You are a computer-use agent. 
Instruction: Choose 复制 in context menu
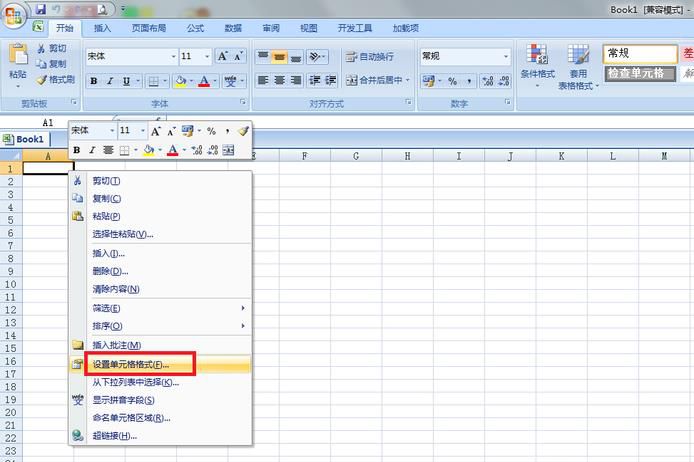click(x=160, y=199)
